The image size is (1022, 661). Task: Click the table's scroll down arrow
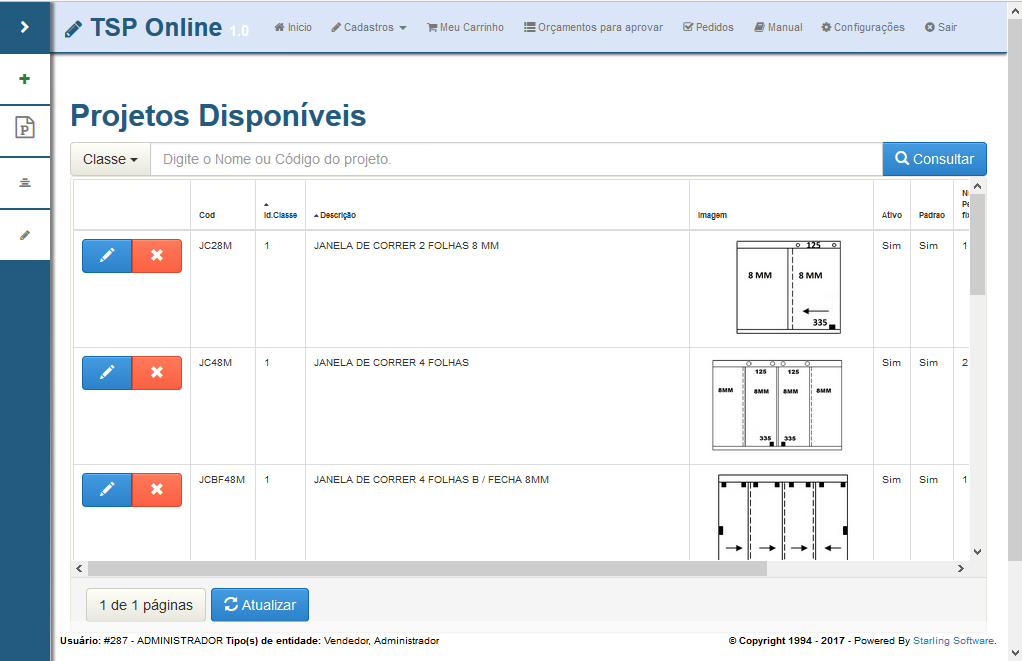(977, 551)
